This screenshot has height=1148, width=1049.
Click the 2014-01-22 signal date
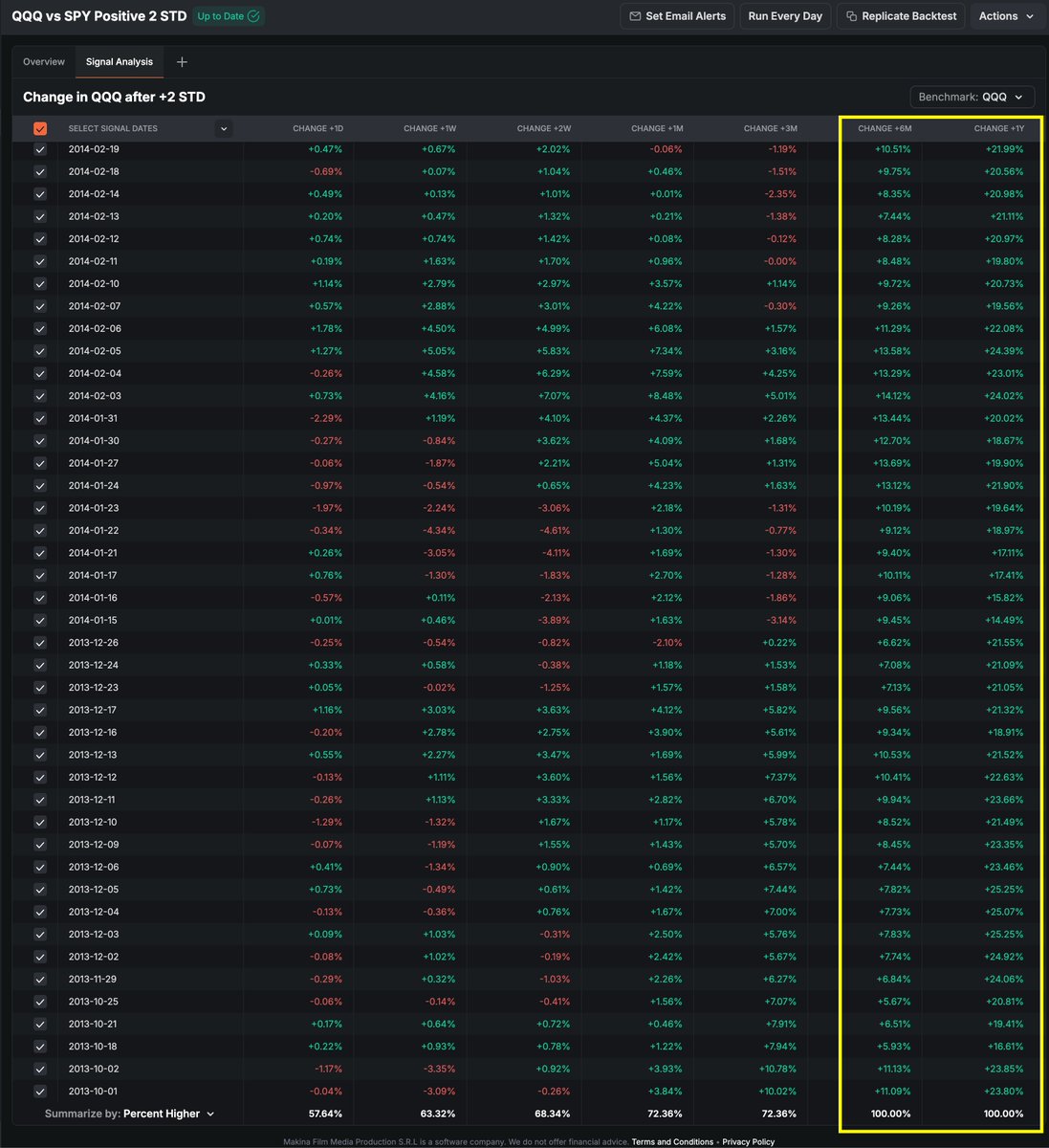pyautogui.click(x=94, y=531)
